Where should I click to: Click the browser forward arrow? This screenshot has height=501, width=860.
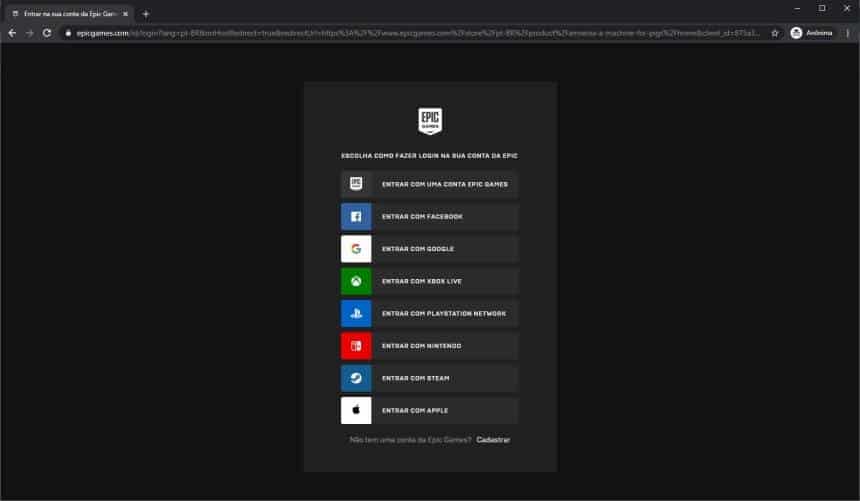point(30,33)
